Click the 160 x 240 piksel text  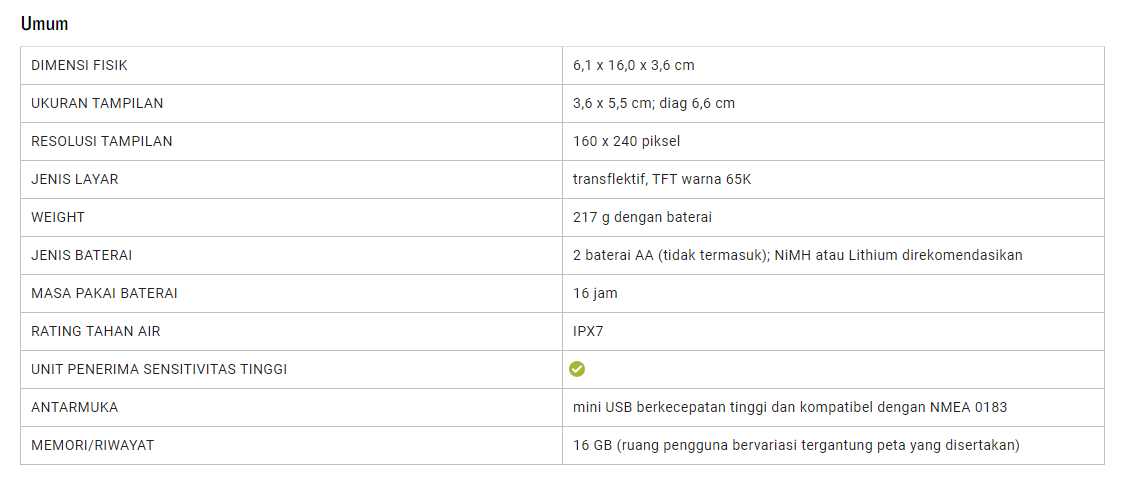point(626,141)
